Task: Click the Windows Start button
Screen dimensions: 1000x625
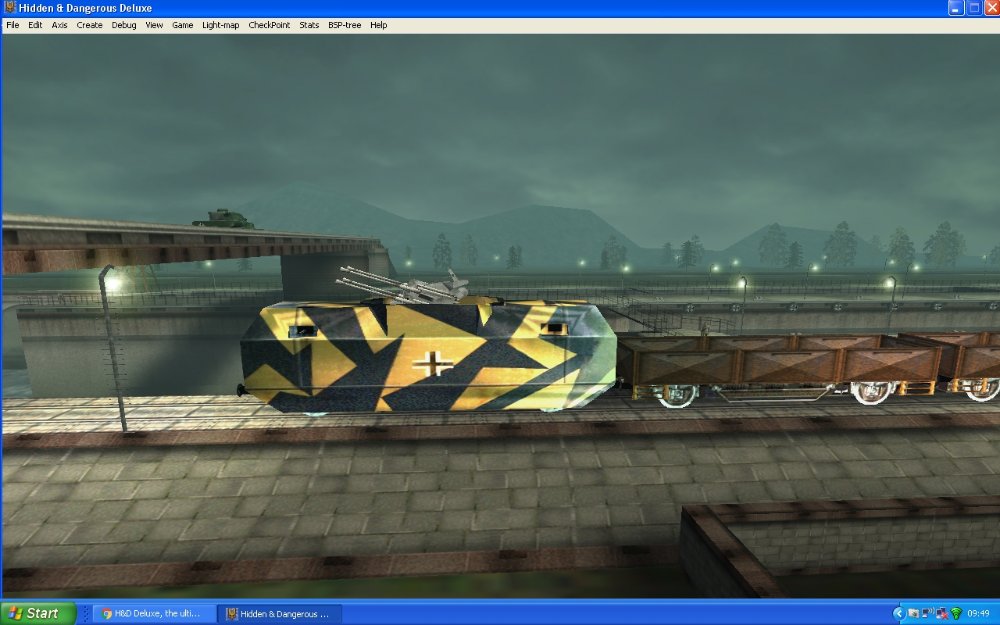Action: (x=38, y=614)
